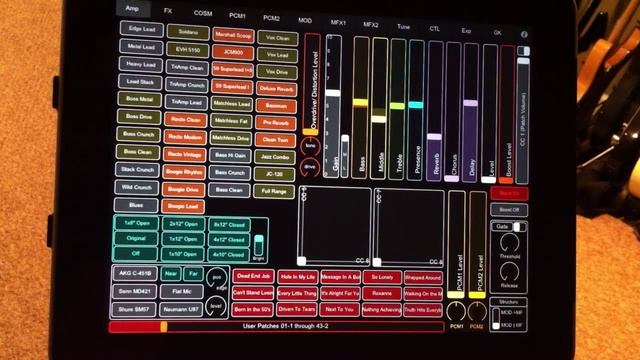Screen dimensions: 640x360
Task: Choose the Marshall Scoop amp
Action: click(233, 35)
